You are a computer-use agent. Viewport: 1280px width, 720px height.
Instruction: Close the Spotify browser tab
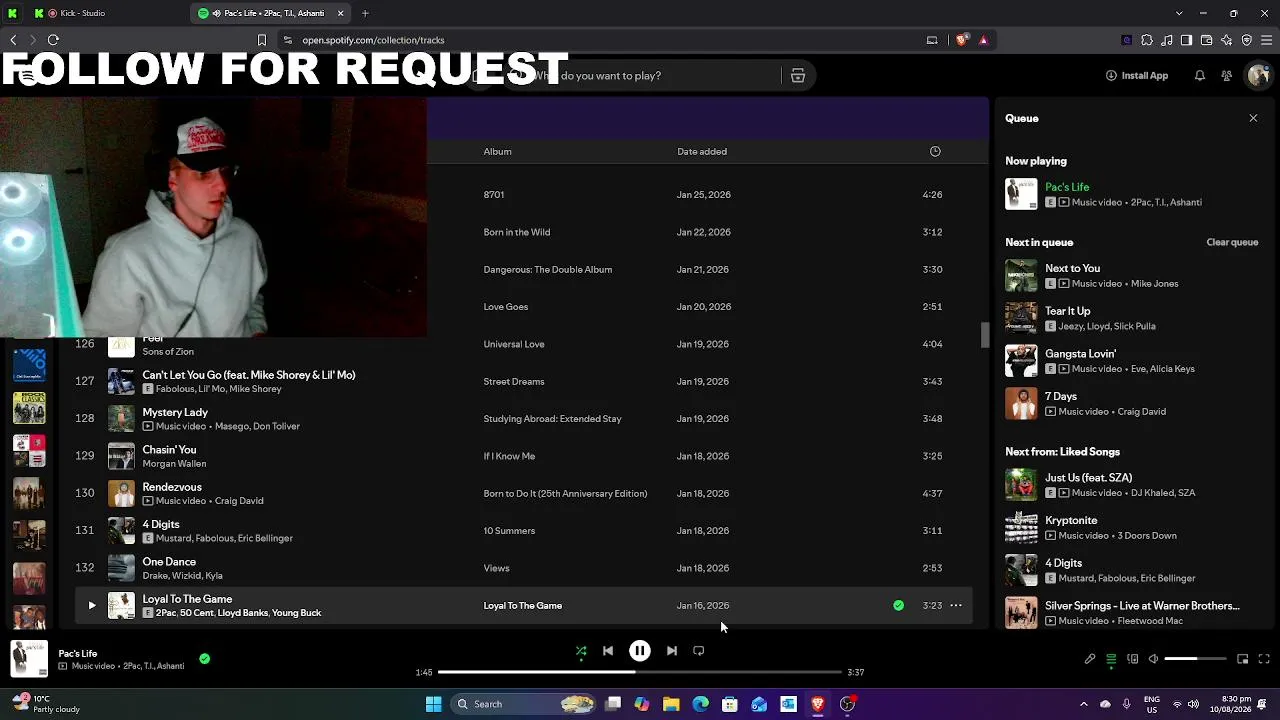340,13
